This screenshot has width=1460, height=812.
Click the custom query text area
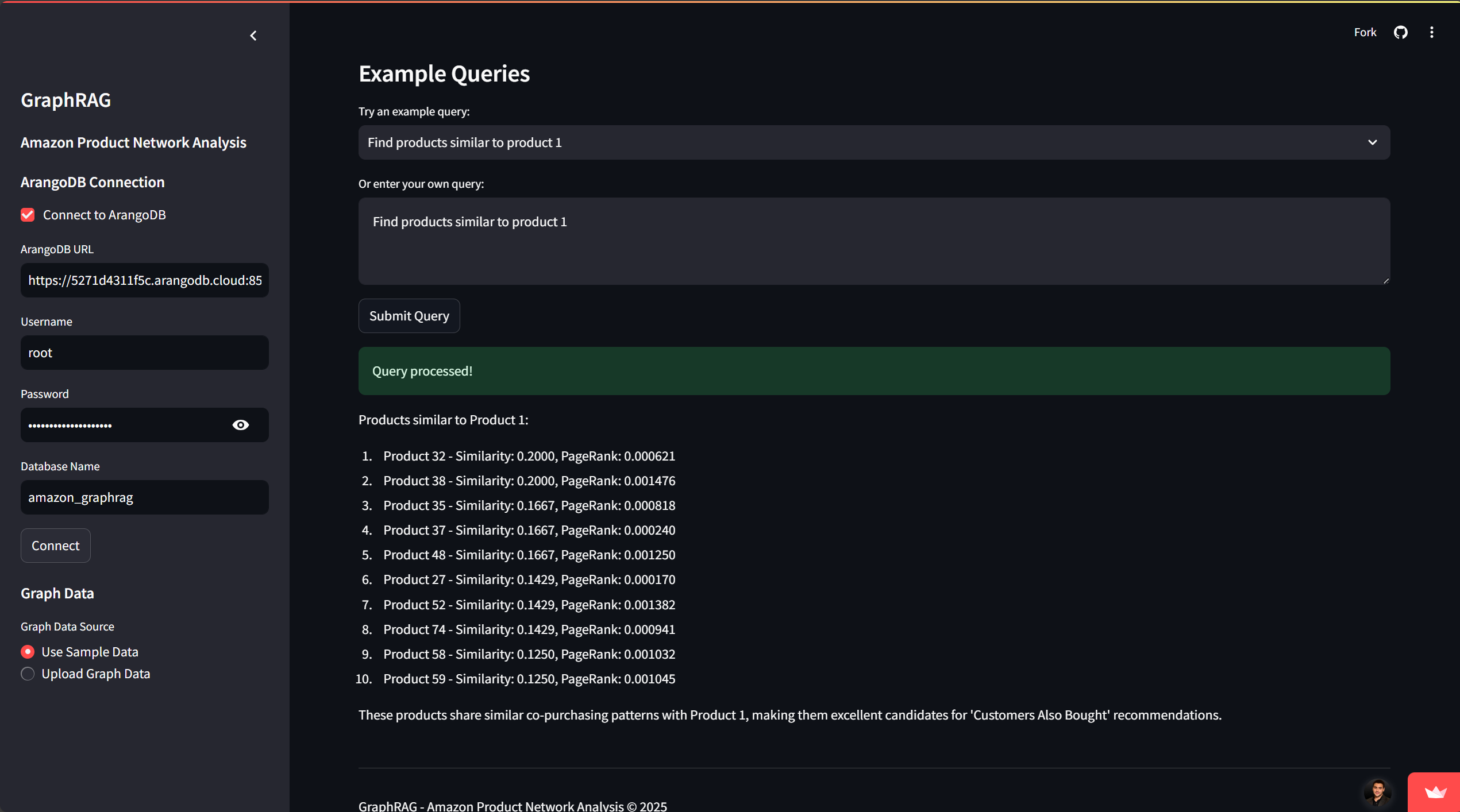click(873, 241)
